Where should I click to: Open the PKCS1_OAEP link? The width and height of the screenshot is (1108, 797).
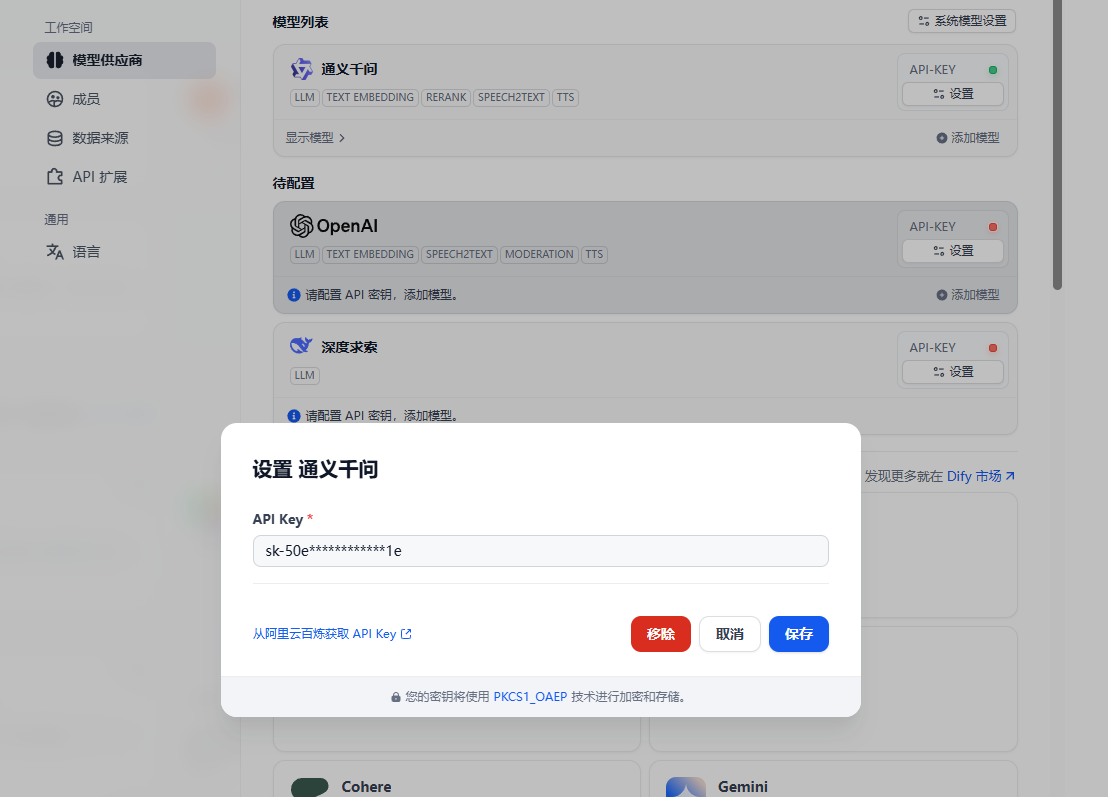click(x=530, y=697)
